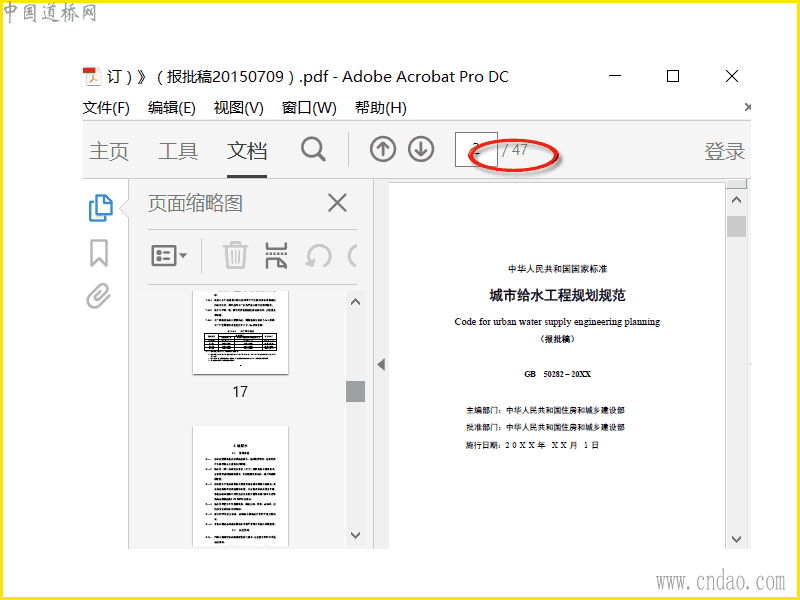This screenshot has height=600, width=800.
Task: Close the page thumbnails panel
Action: pos(337,203)
